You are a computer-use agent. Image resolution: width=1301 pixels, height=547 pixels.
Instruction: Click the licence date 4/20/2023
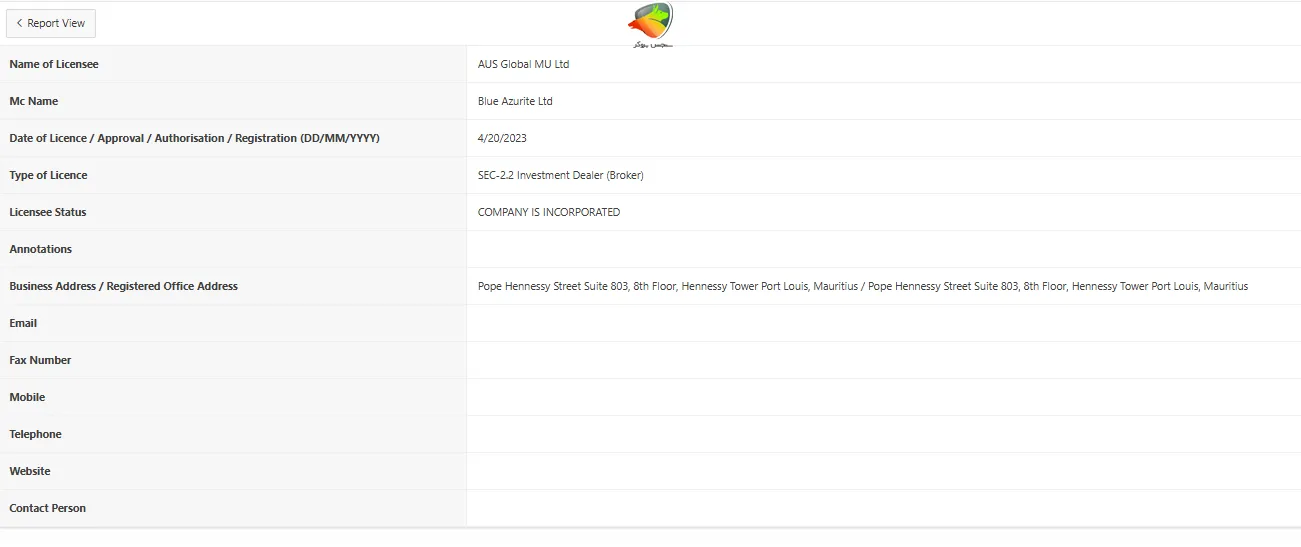tap(502, 138)
